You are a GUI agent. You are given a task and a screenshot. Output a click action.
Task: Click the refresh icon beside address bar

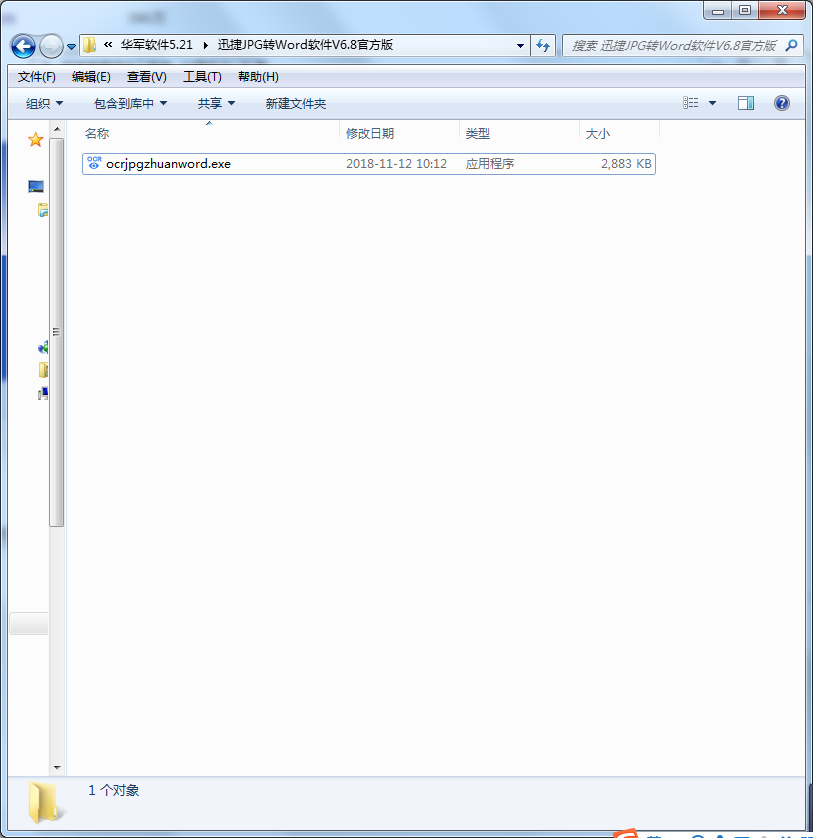(542, 46)
